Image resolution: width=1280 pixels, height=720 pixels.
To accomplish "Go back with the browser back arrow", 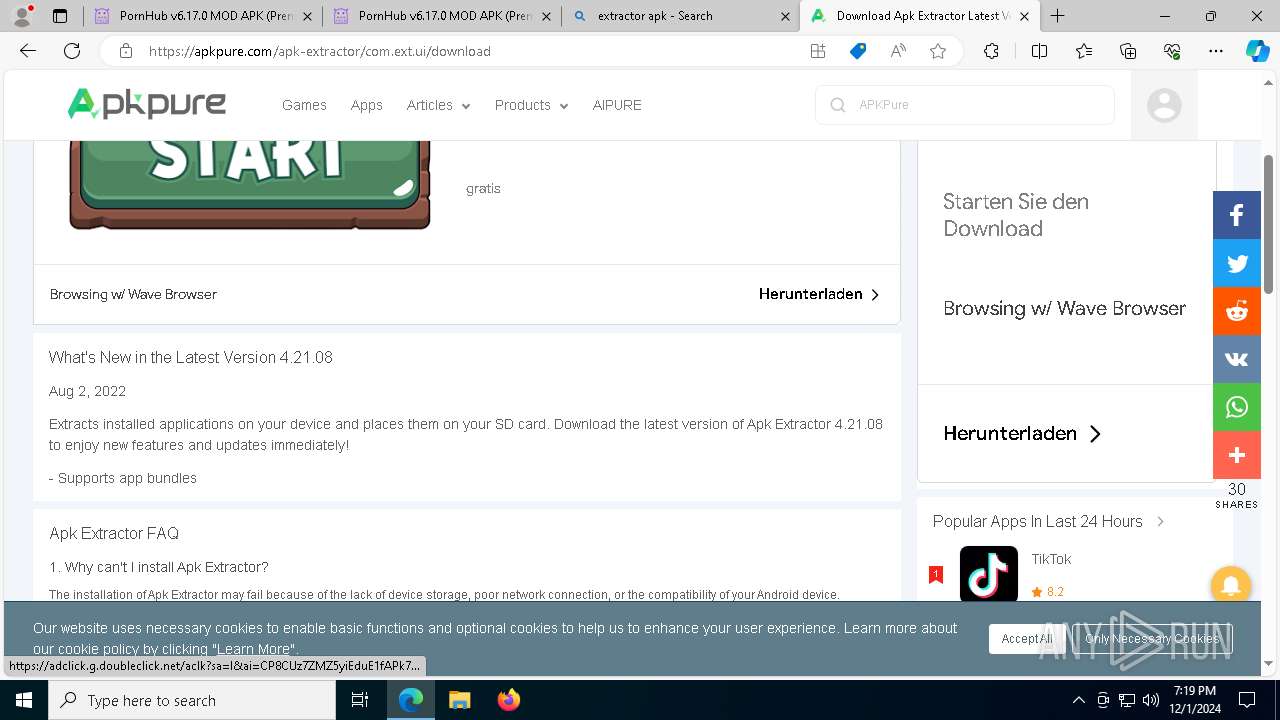I will tap(28, 51).
